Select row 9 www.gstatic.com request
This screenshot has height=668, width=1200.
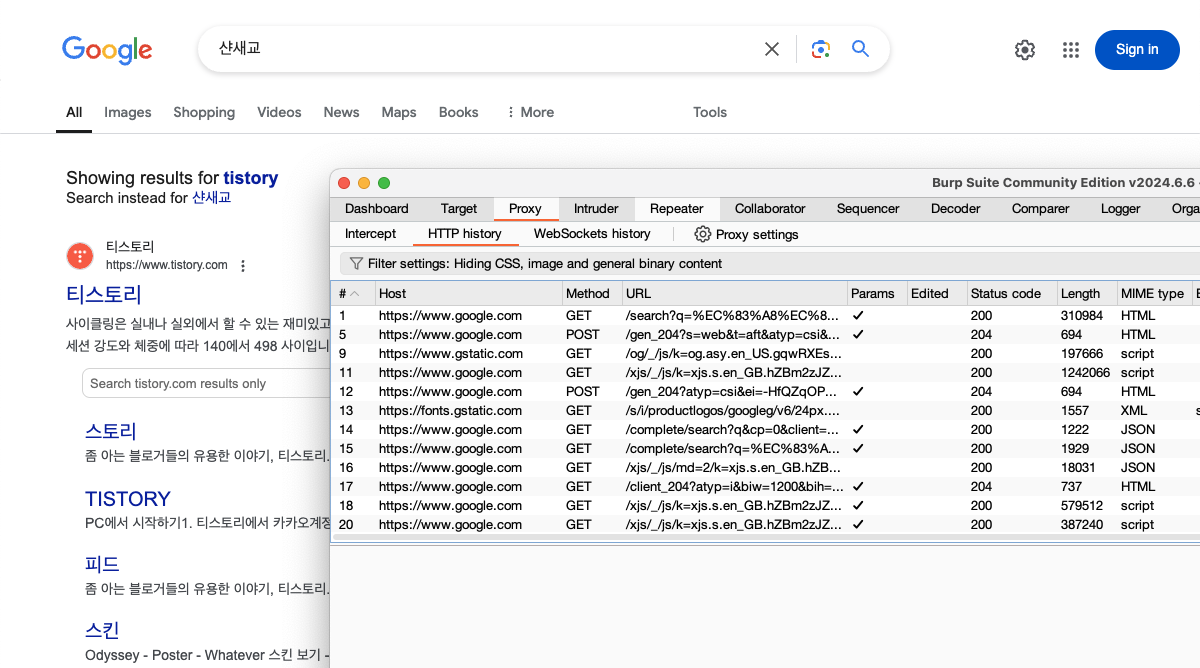point(765,354)
